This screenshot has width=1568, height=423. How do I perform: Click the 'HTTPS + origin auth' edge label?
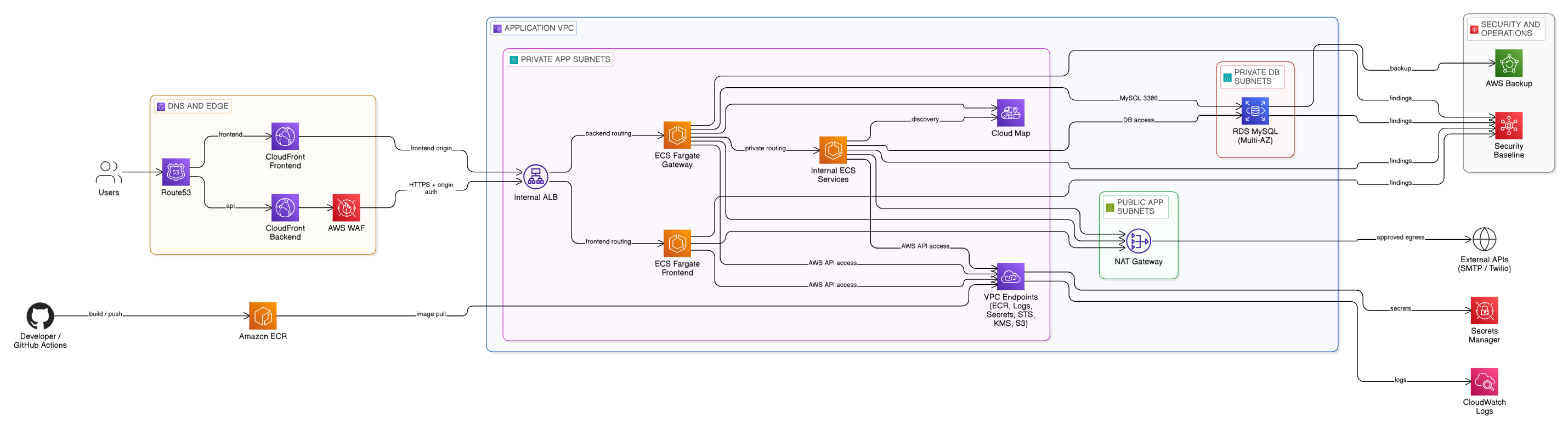pyautogui.click(x=431, y=189)
